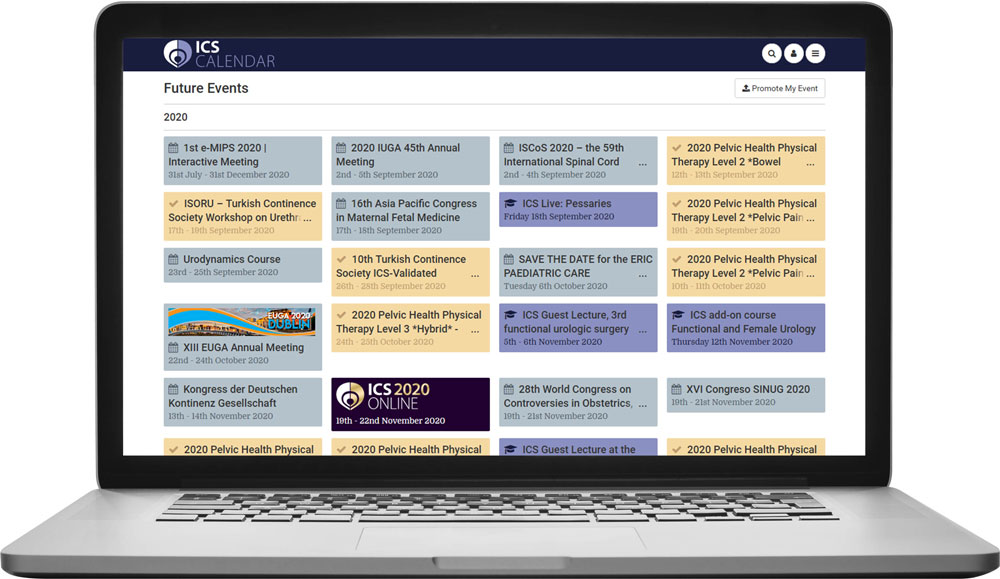Click the ICS Calendar logo
Image resolution: width=1000 pixels, height=579 pixels.
(219, 54)
